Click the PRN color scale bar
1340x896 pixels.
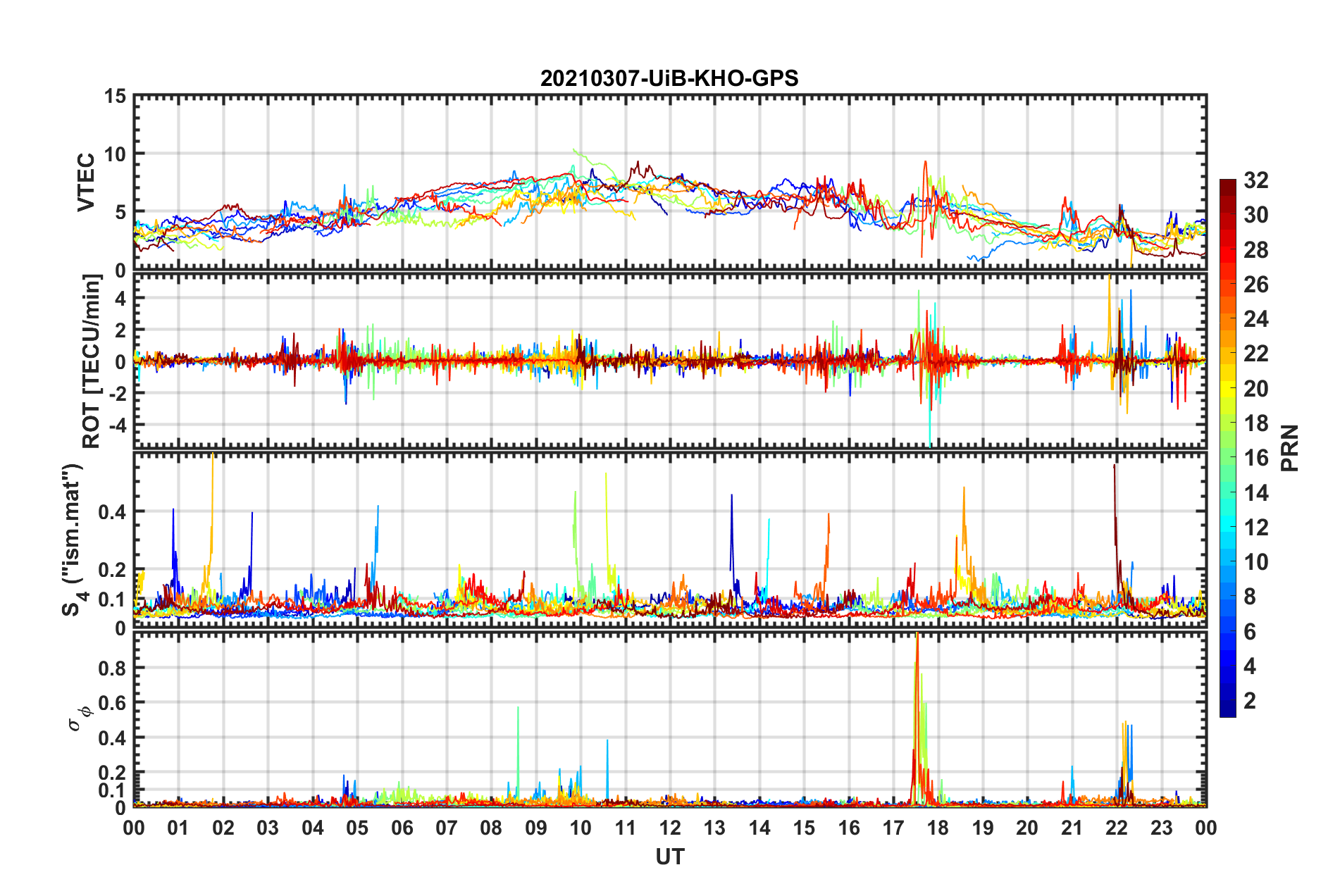pyautogui.click(x=1228, y=448)
